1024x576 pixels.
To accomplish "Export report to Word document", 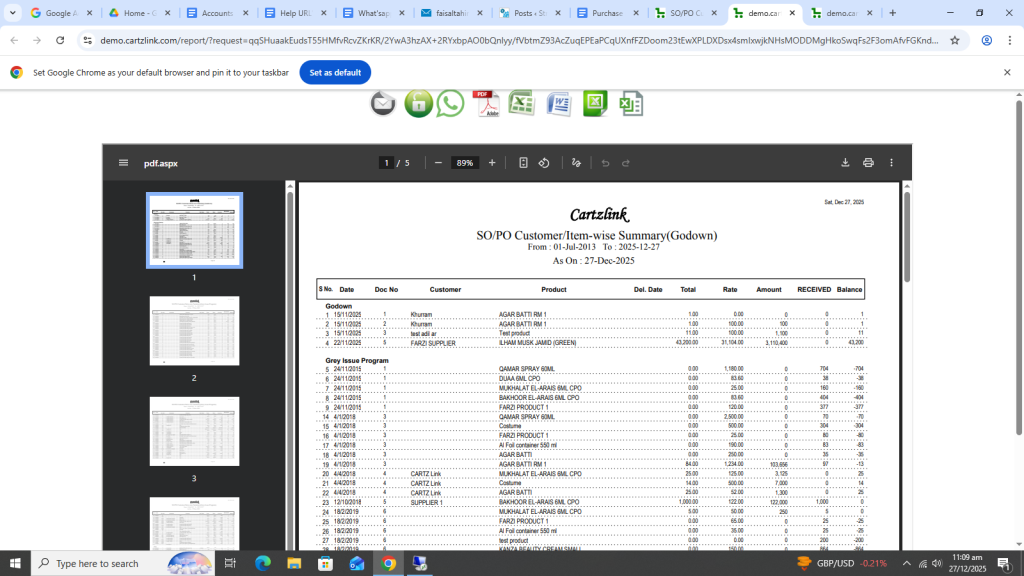I will 557,103.
